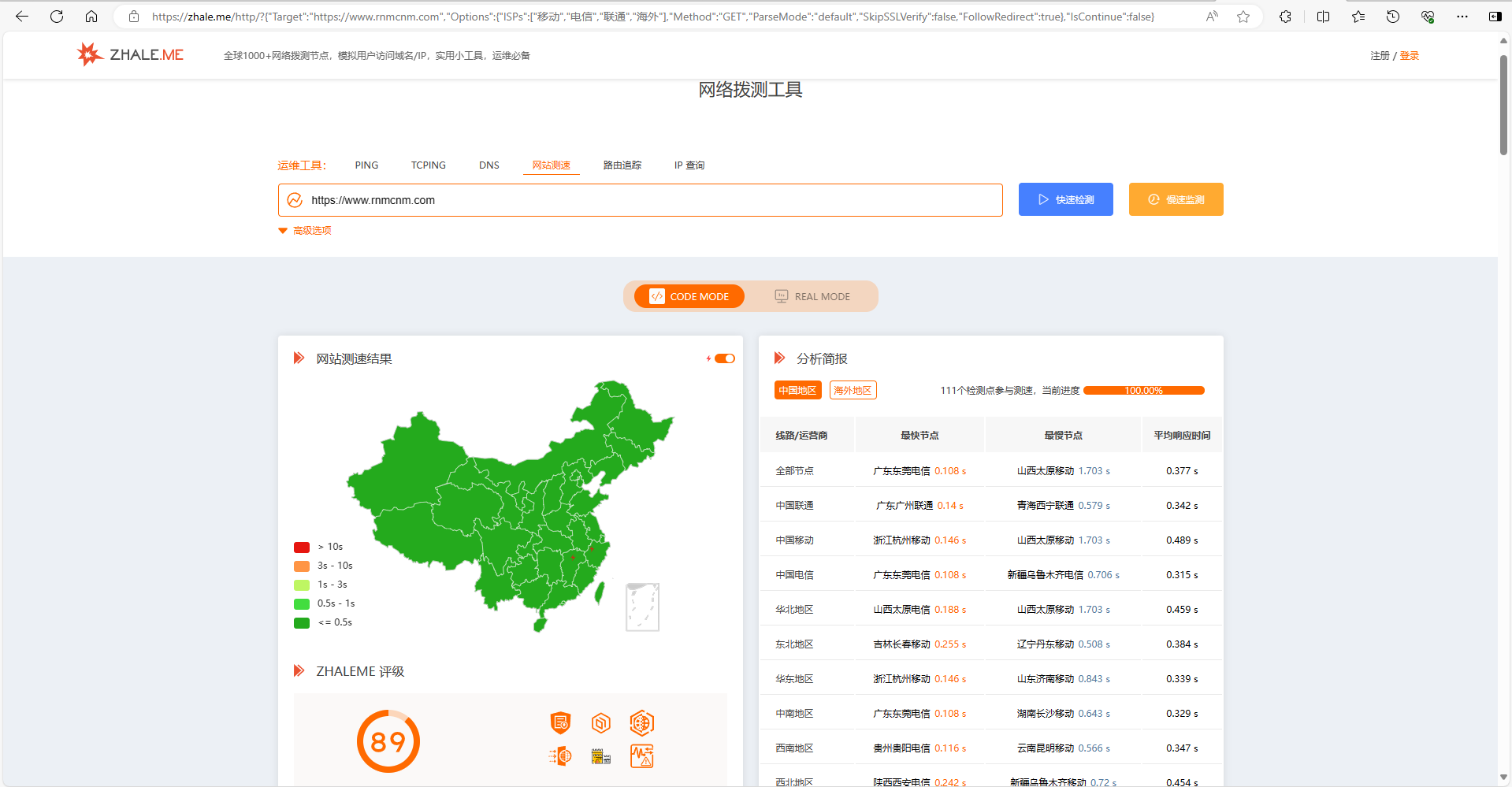Open the 路由追踪 tab
The image size is (1512, 787).
622,165
